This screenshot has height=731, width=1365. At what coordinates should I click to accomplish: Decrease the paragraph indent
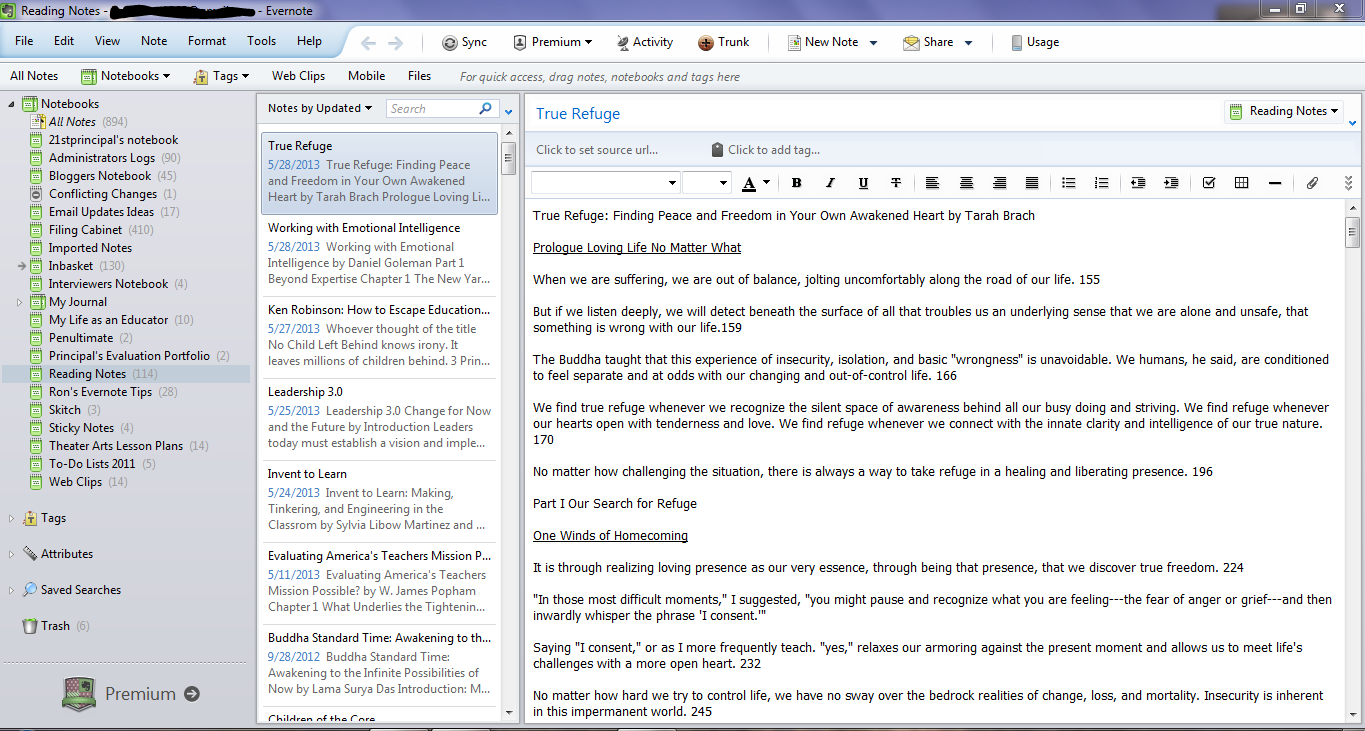tap(1138, 183)
